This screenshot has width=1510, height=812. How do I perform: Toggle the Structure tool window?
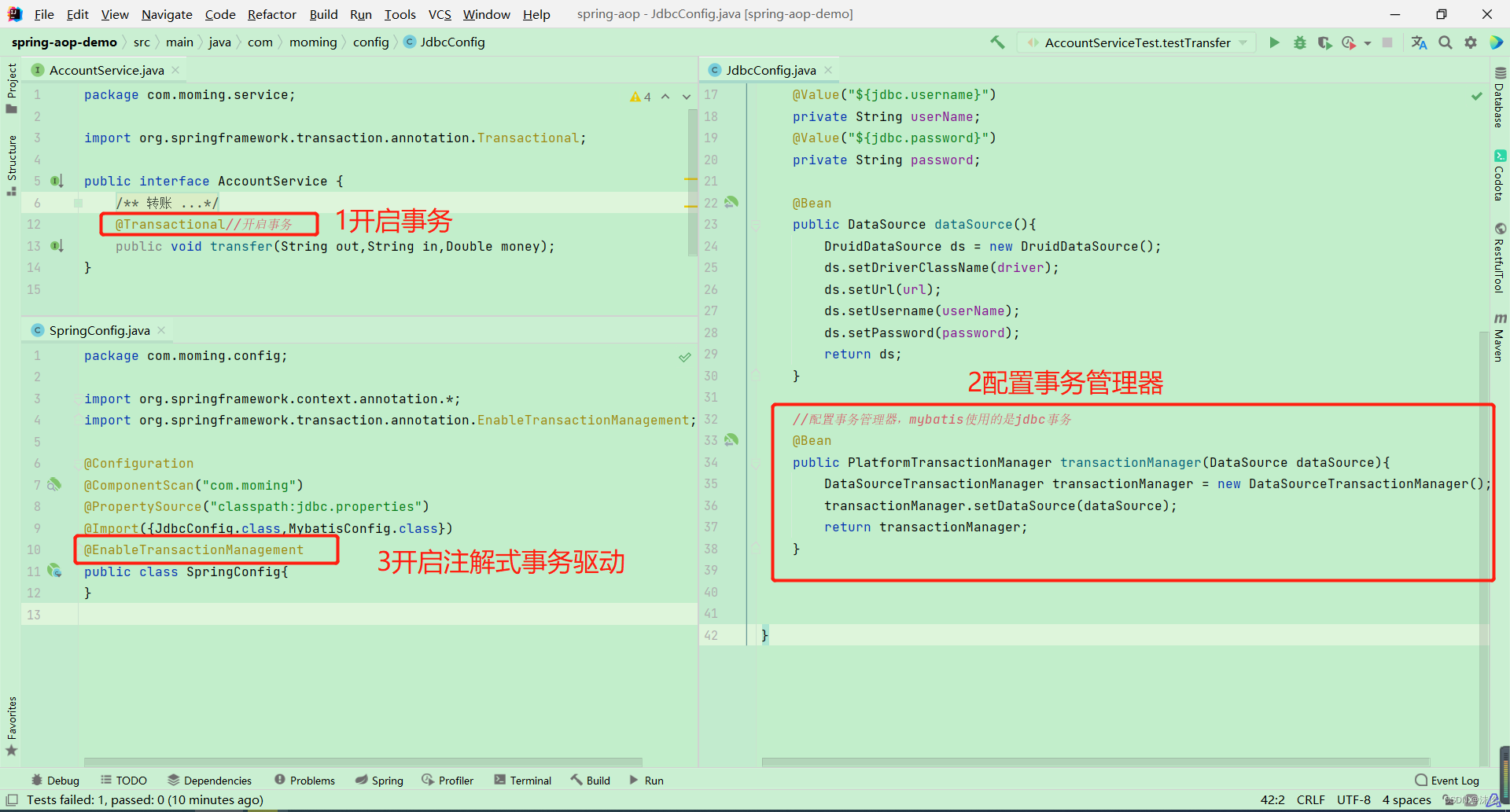(x=11, y=165)
